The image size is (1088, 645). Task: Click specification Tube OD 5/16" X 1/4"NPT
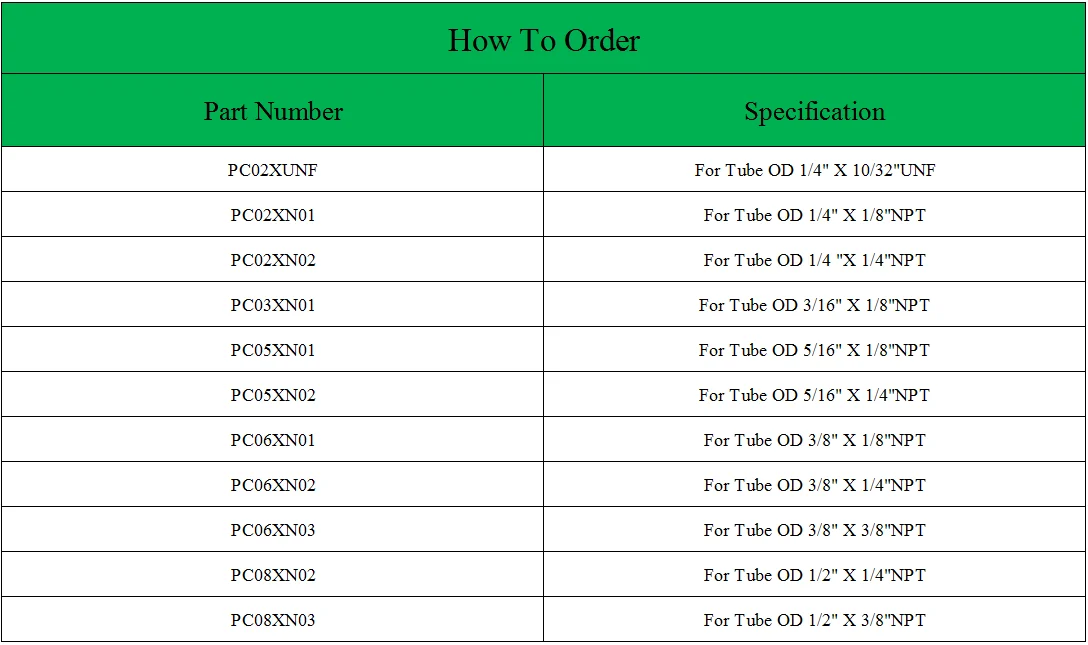[x=815, y=395]
